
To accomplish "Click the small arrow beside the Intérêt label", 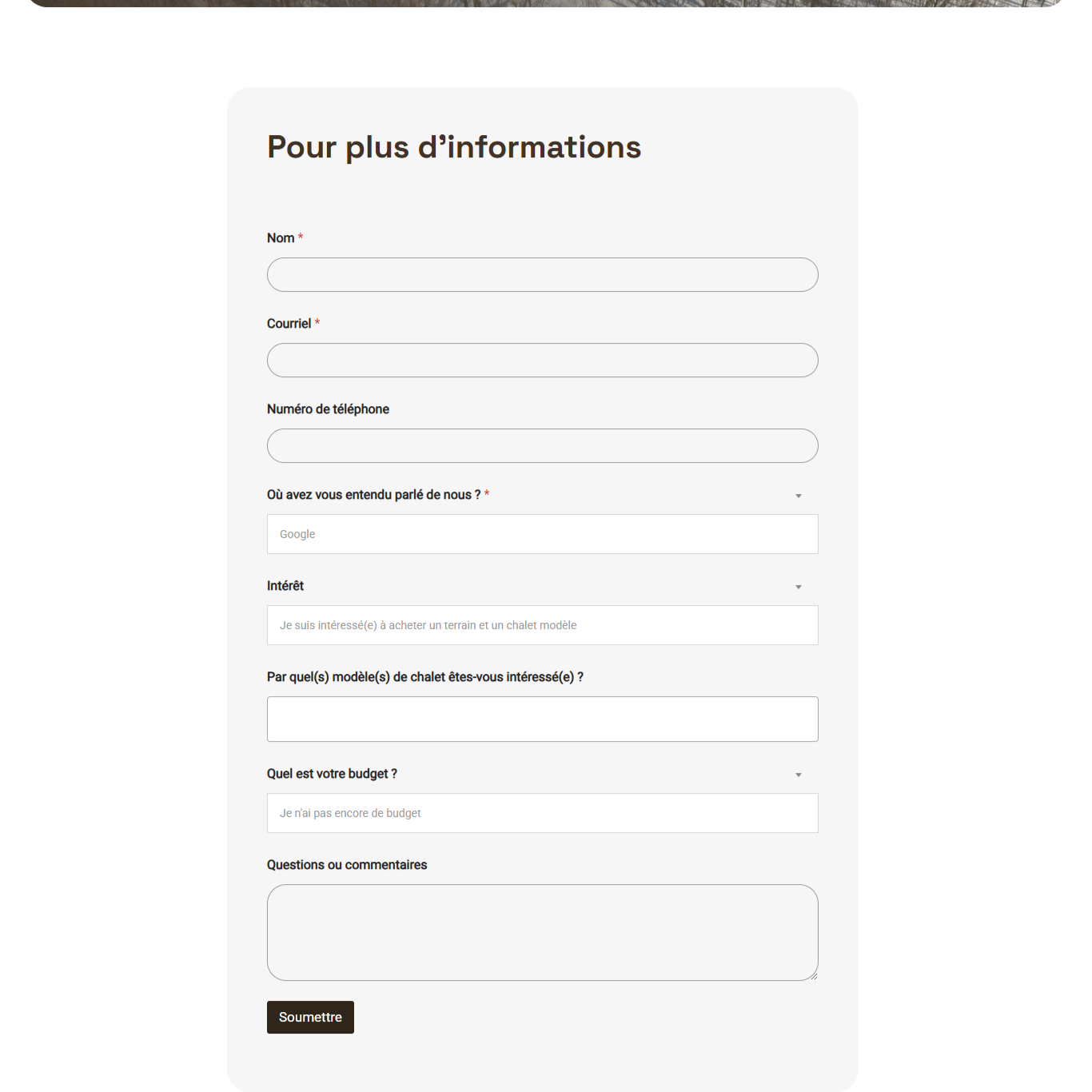I will click(x=798, y=587).
